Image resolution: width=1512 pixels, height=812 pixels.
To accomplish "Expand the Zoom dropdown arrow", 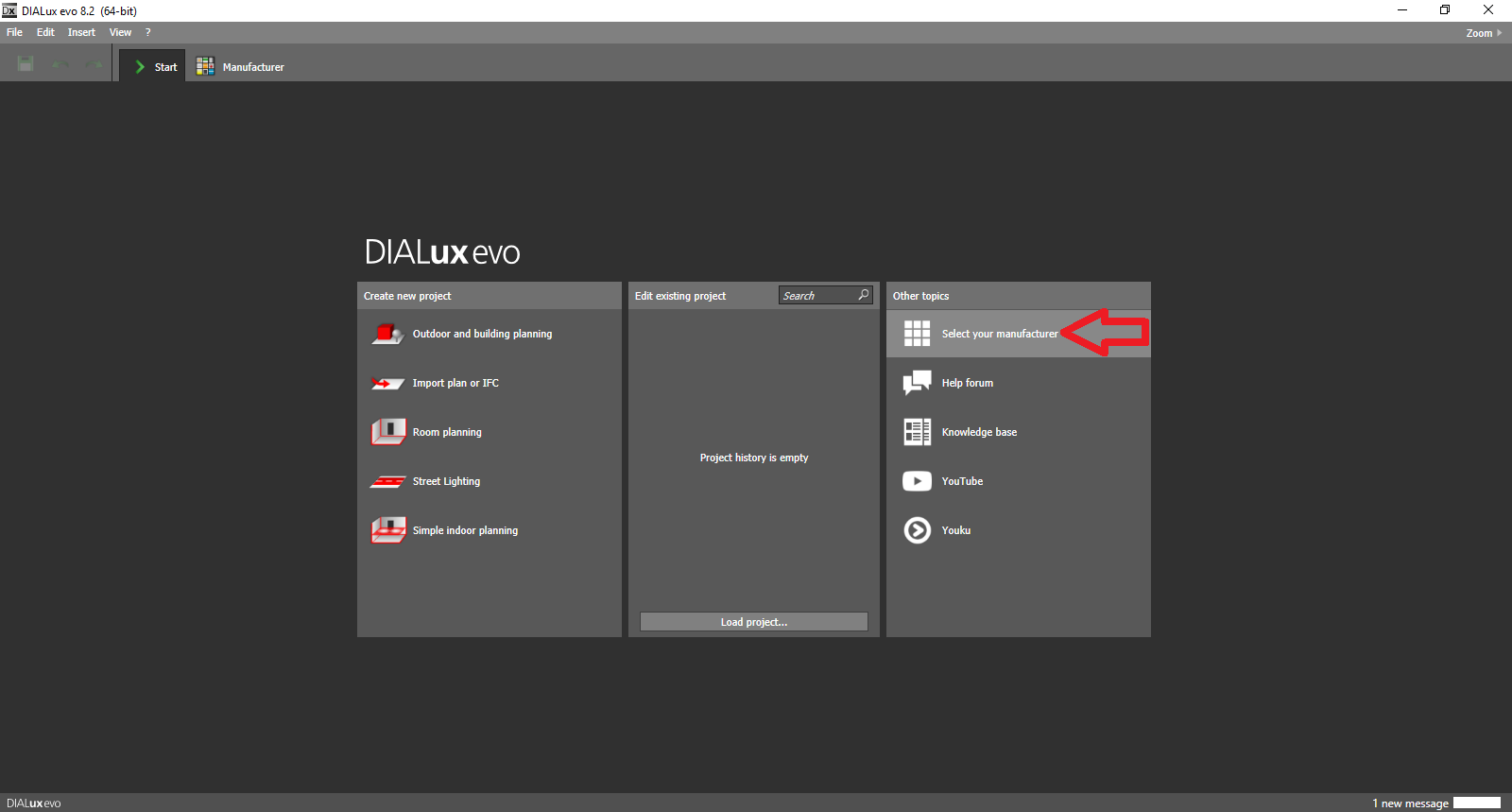I will 1499,33.
